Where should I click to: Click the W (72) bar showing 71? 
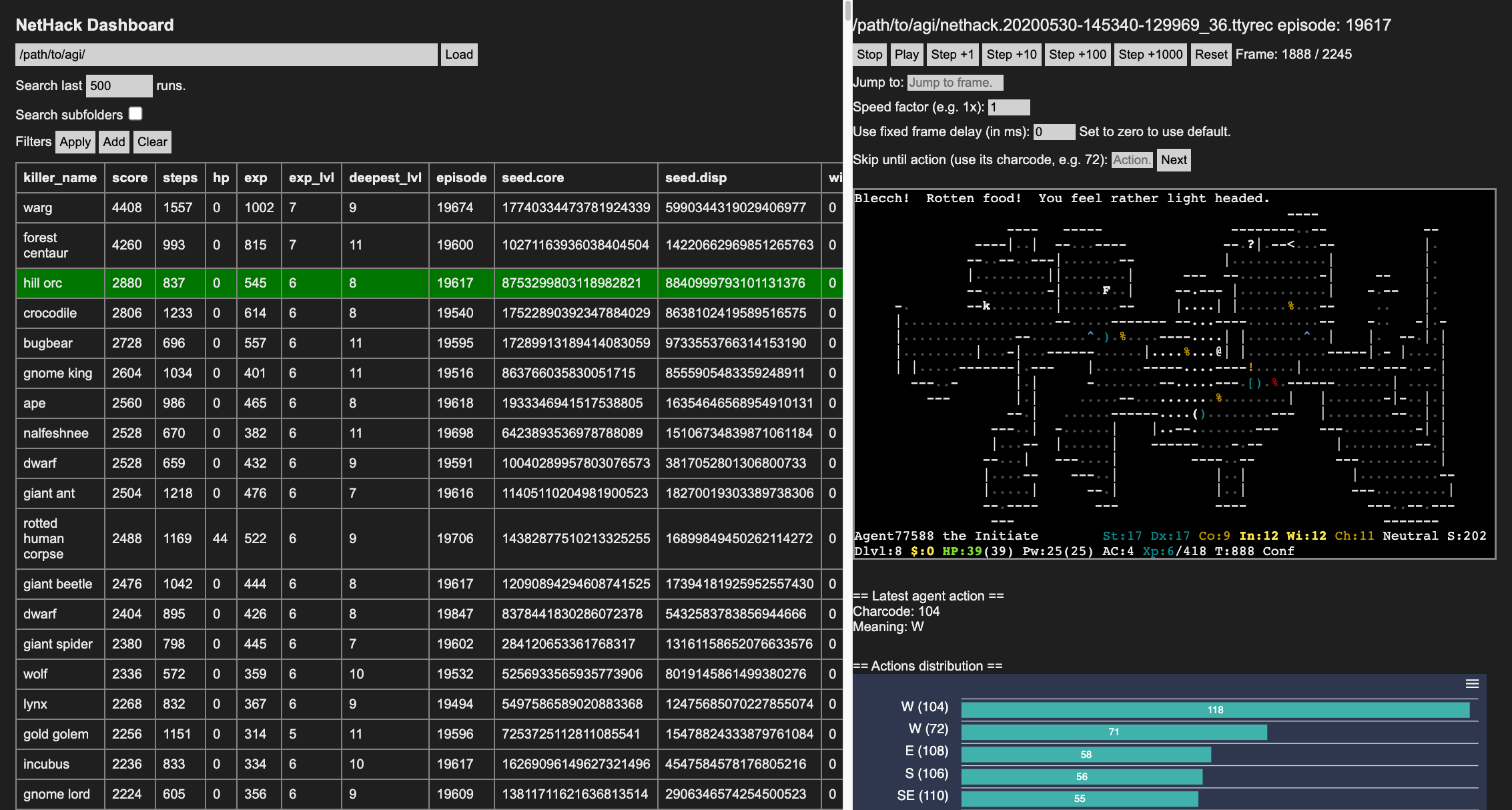point(1114,732)
